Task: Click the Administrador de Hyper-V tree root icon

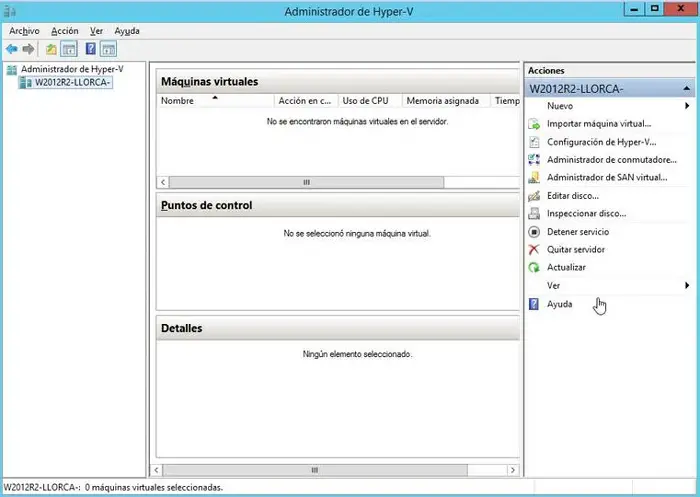Action: pyautogui.click(x=12, y=70)
